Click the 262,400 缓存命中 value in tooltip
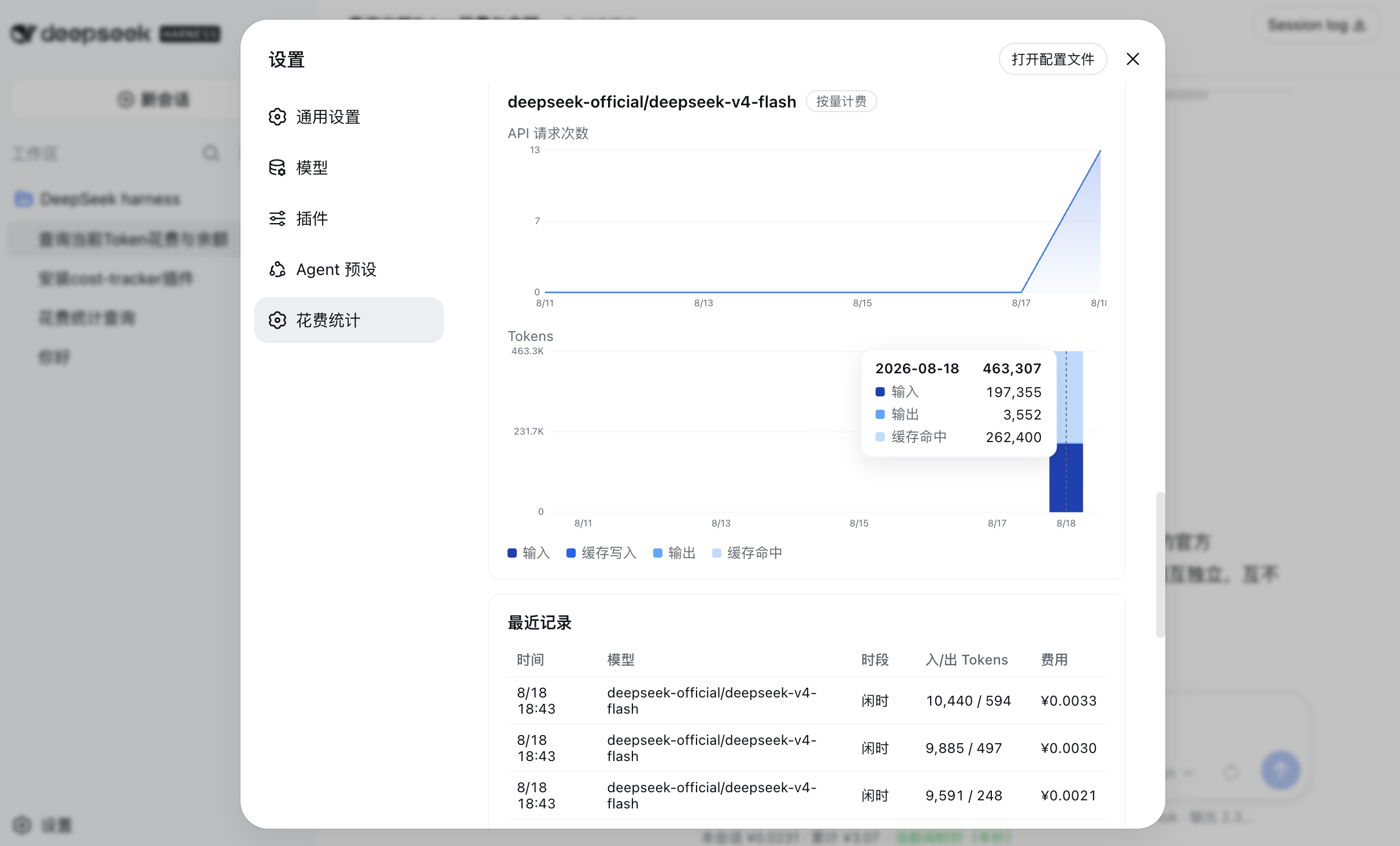Image resolution: width=1400 pixels, height=846 pixels. (1013, 437)
